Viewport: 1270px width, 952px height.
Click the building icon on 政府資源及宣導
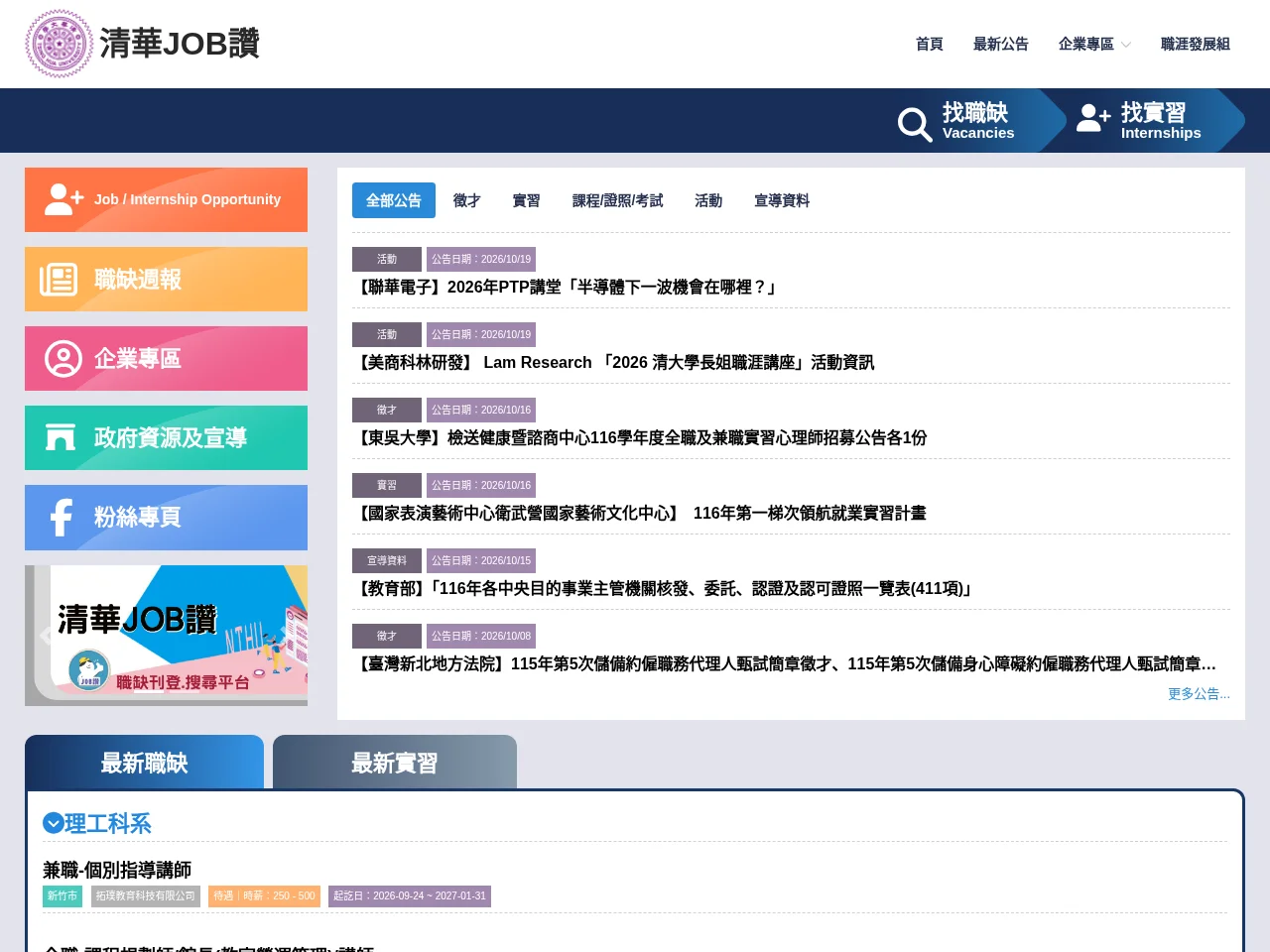61,437
